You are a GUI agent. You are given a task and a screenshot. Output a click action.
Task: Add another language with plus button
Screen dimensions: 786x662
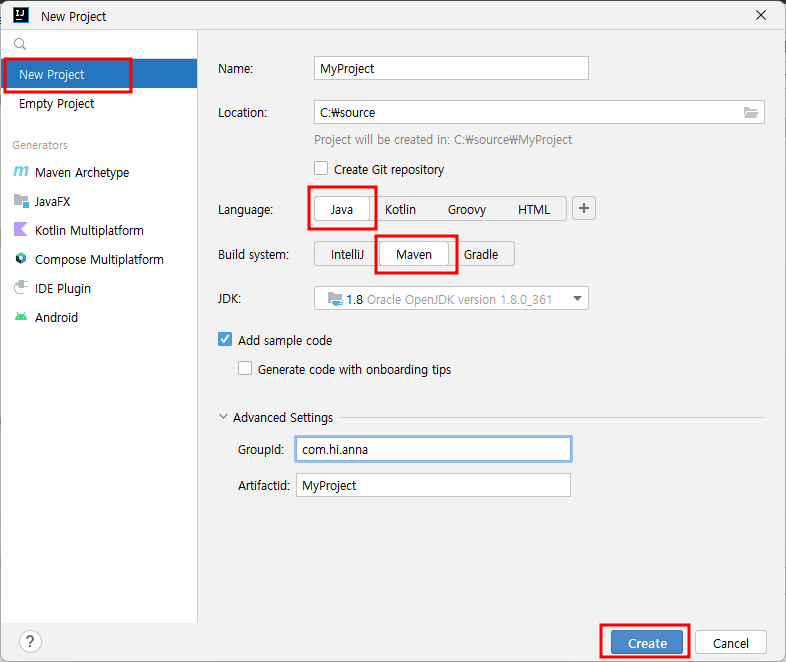coord(583,208)
